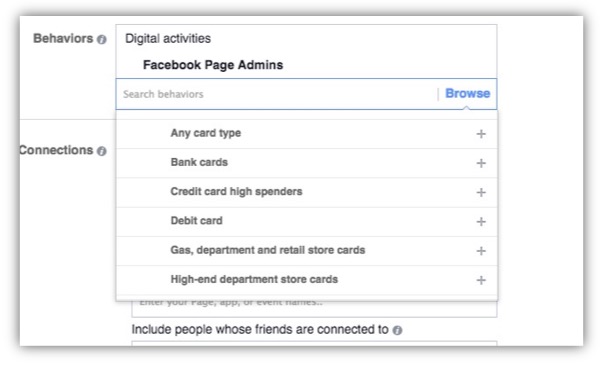
Task: Focus the Search behaviors input field
Action: click(x=276, y=94)
